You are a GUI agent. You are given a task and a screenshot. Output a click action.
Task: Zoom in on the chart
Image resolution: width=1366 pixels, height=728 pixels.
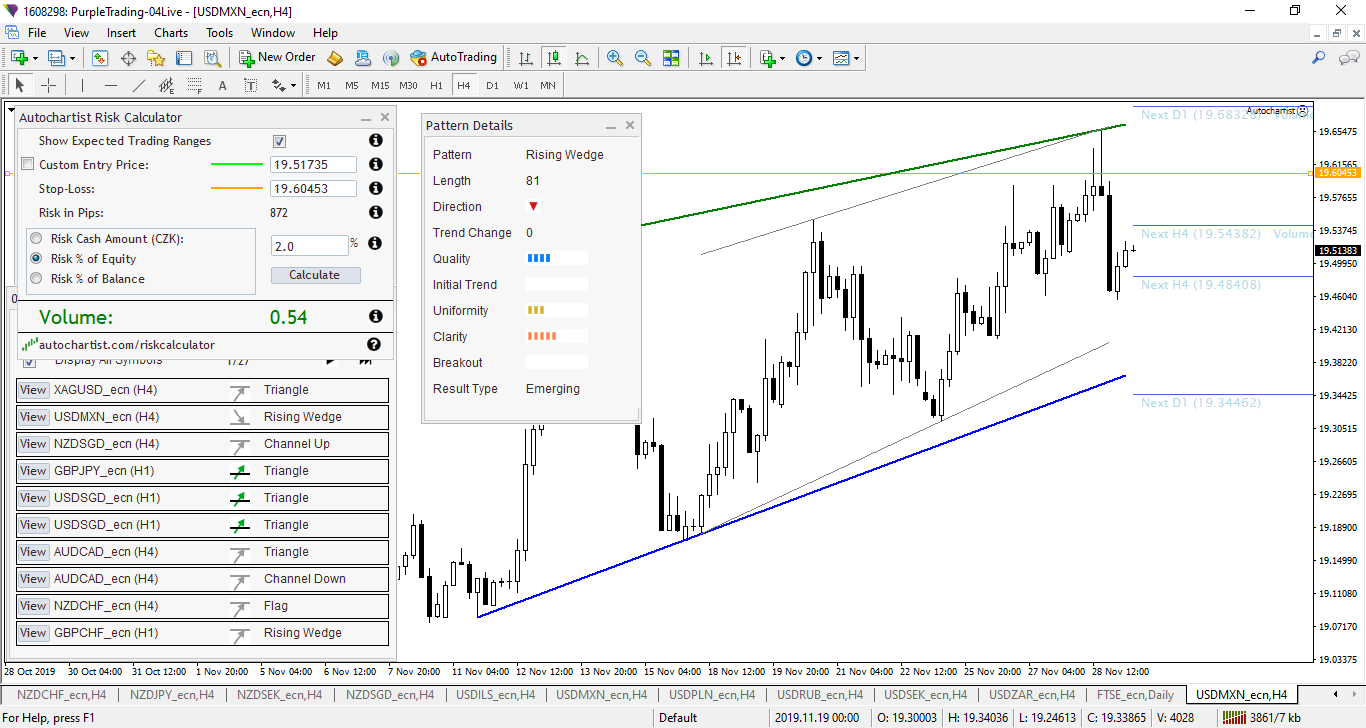[615, 58]
